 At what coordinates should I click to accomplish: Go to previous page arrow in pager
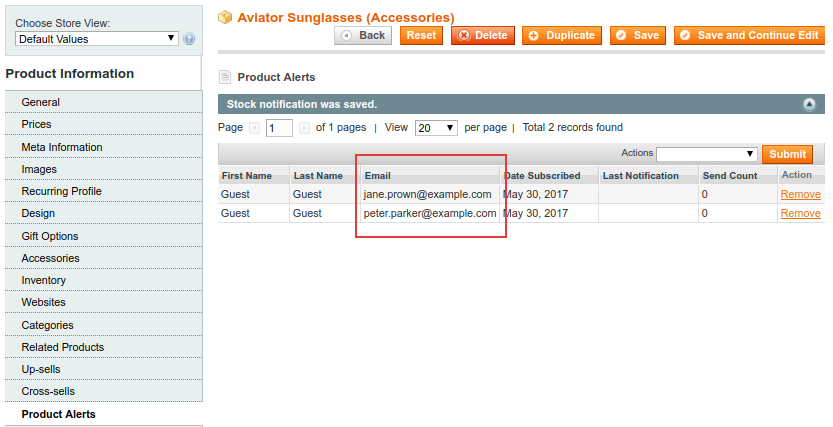point(254,128)
